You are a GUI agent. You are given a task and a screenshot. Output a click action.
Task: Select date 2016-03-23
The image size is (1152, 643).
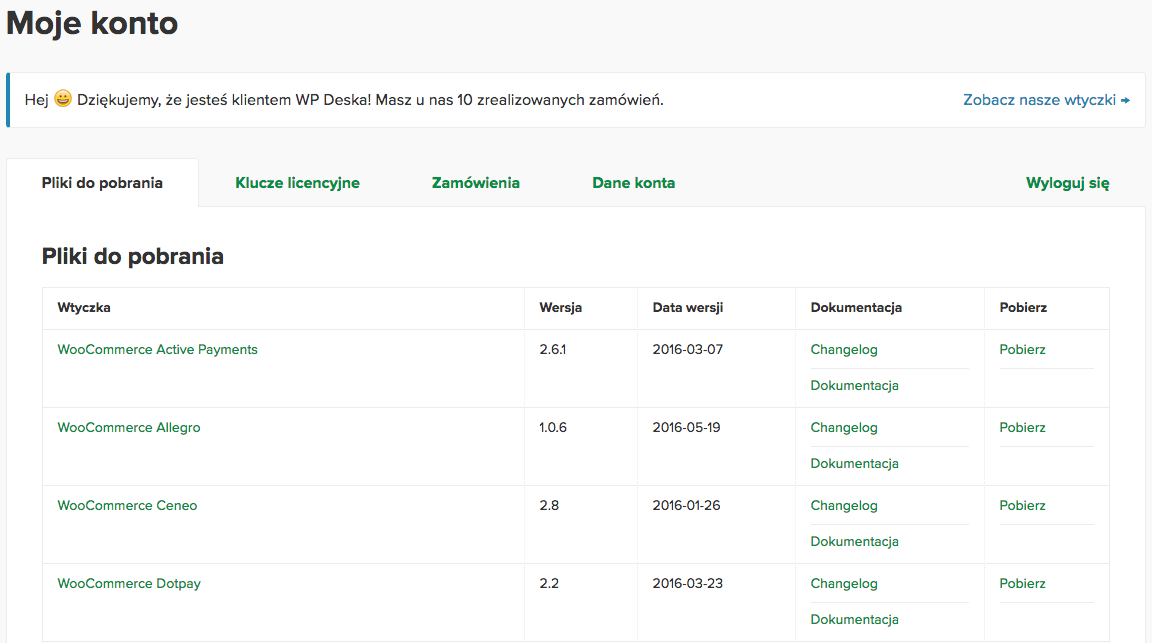688,583
